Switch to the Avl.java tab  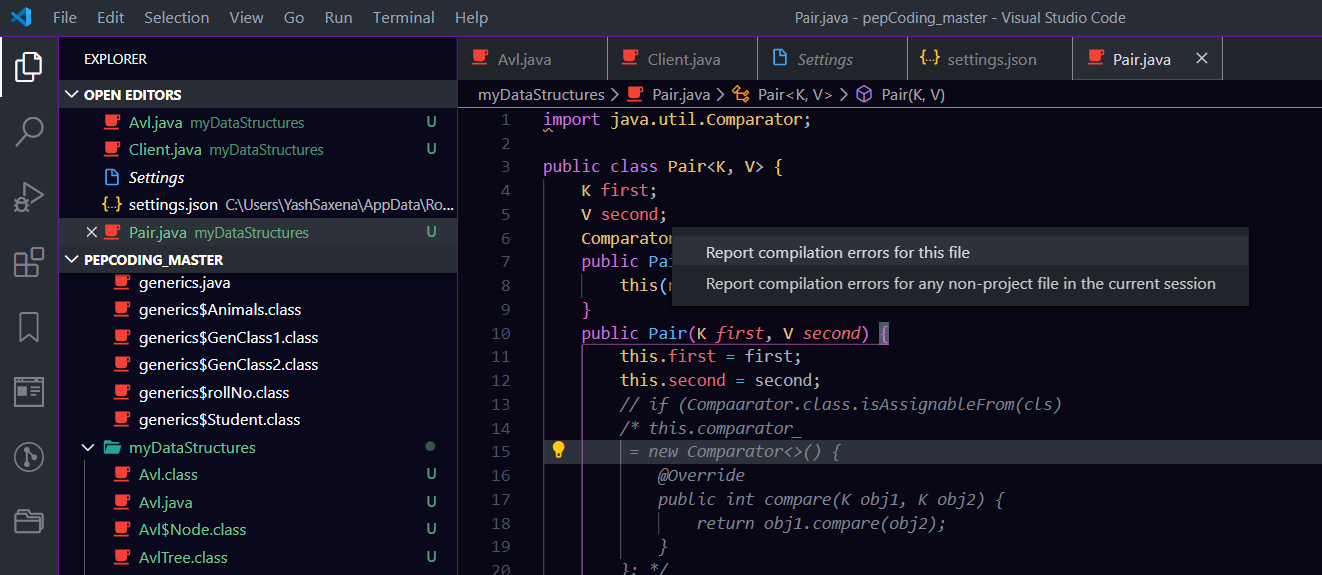[x=532, y=59]
